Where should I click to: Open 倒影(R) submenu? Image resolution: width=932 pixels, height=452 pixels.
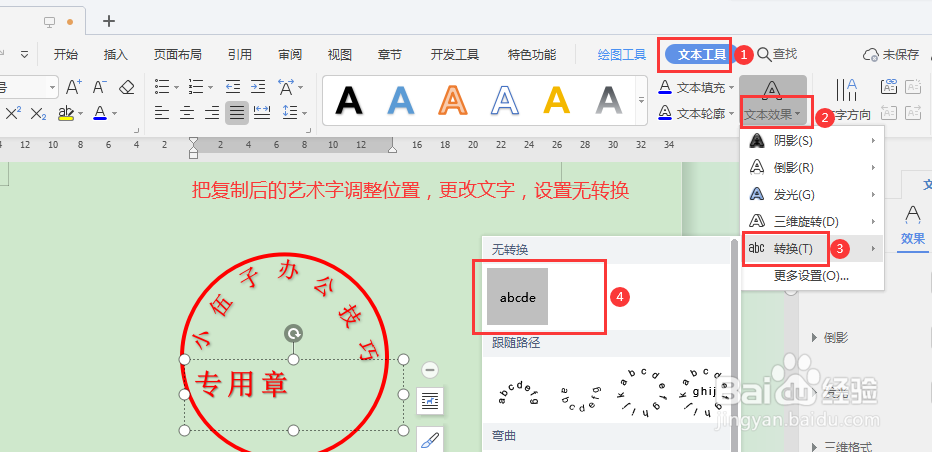pyautogui.click(x=812, y=168)
